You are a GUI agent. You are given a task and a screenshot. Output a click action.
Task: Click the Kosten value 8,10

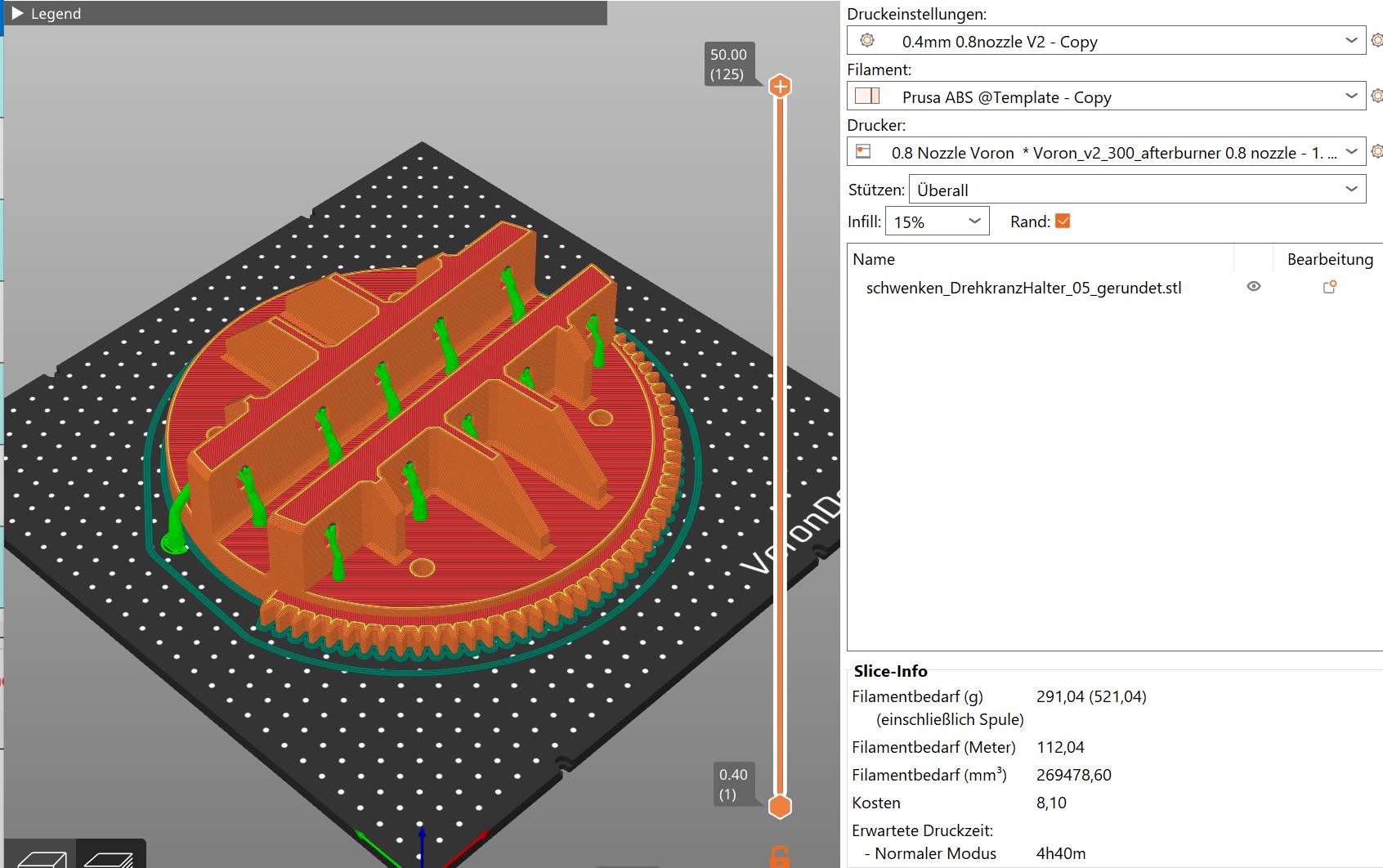tap(1051, 803)
